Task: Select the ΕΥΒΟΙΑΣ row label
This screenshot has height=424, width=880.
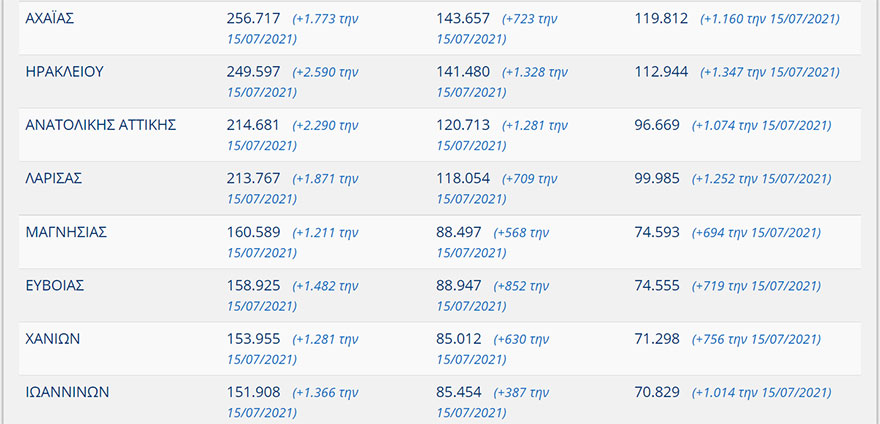Action: point(55,285)
